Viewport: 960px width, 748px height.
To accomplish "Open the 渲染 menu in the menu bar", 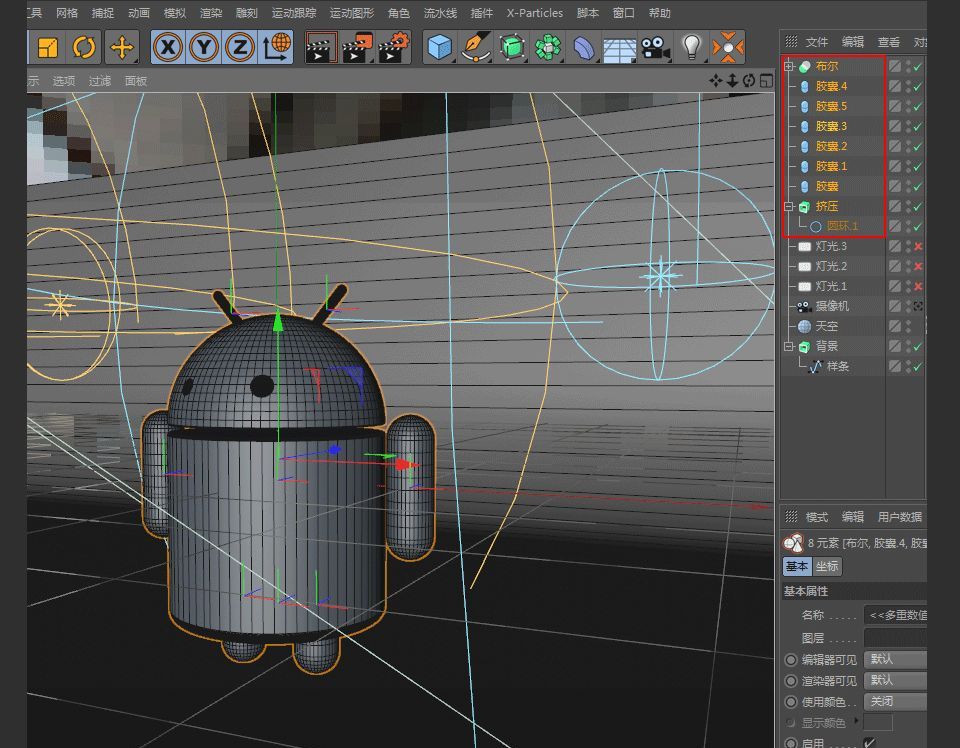I will pos(211,13).
